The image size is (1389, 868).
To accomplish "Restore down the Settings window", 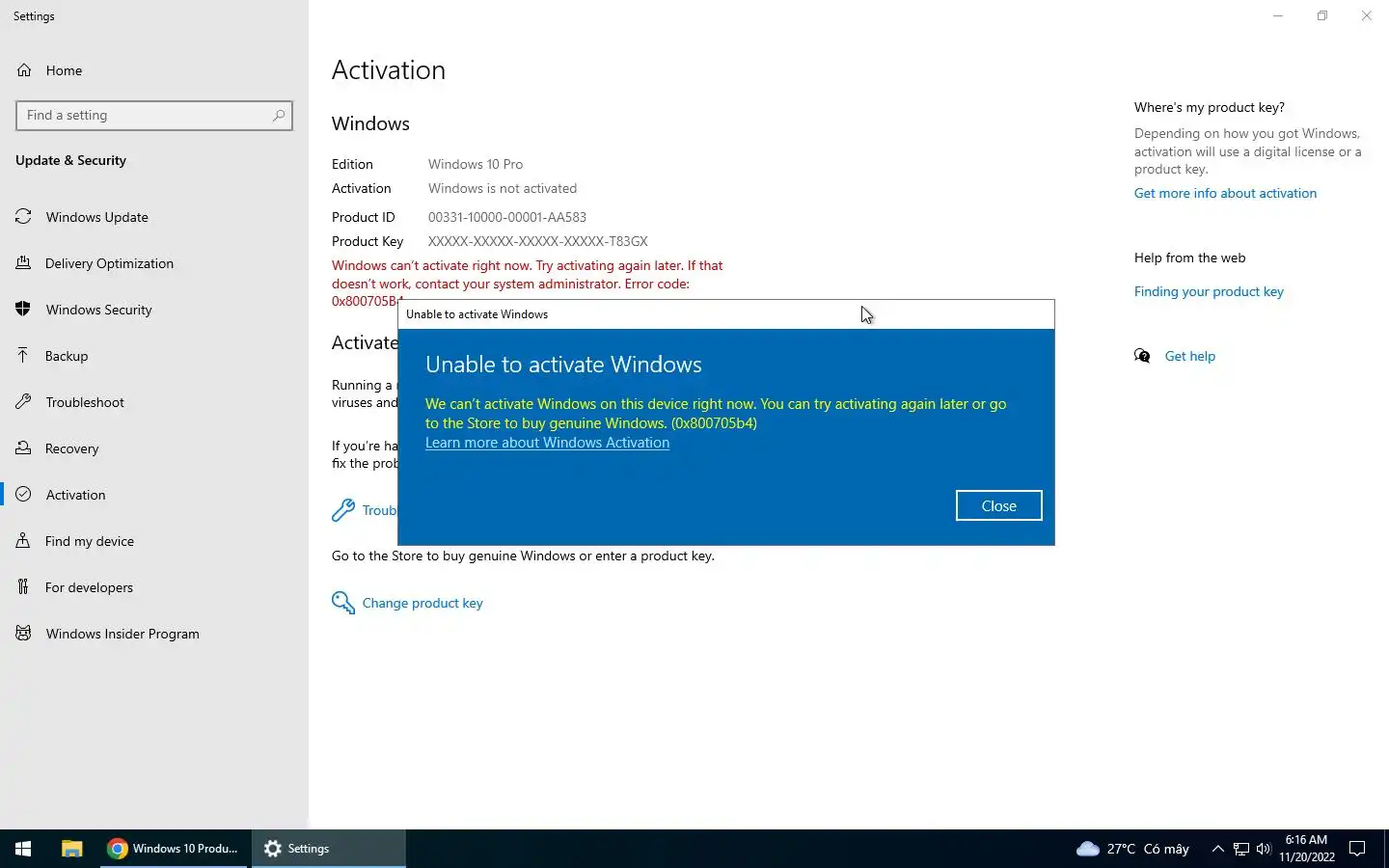I will point(1322,15).
